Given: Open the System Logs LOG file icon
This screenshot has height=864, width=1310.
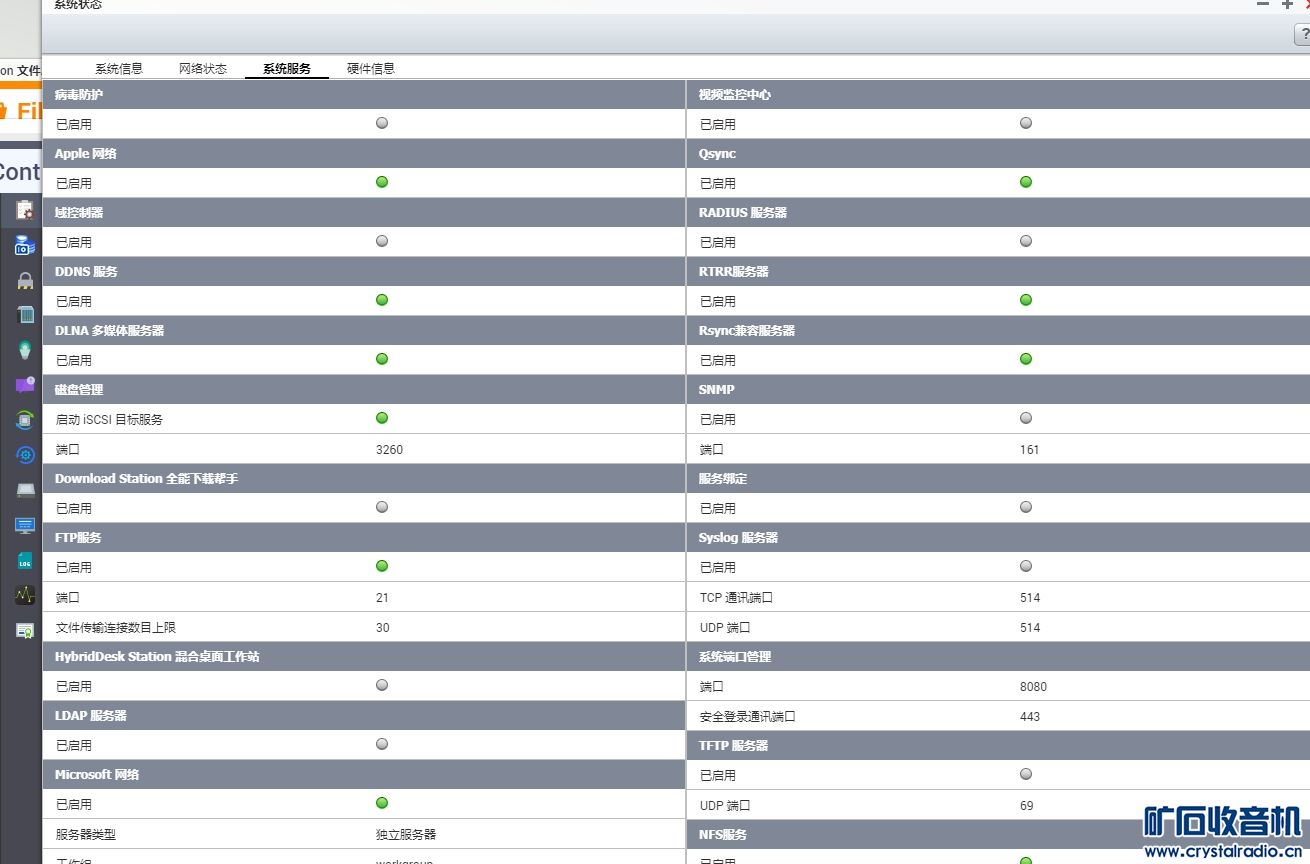Looking at the screenshot, I should pos(25,561).
